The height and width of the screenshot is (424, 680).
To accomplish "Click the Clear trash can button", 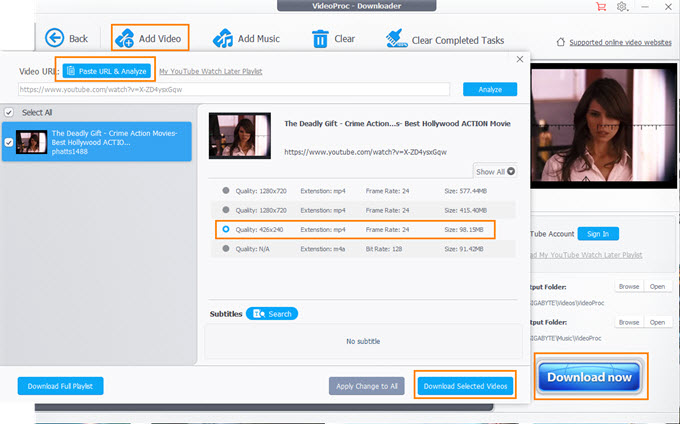I will tap(333, 39).
